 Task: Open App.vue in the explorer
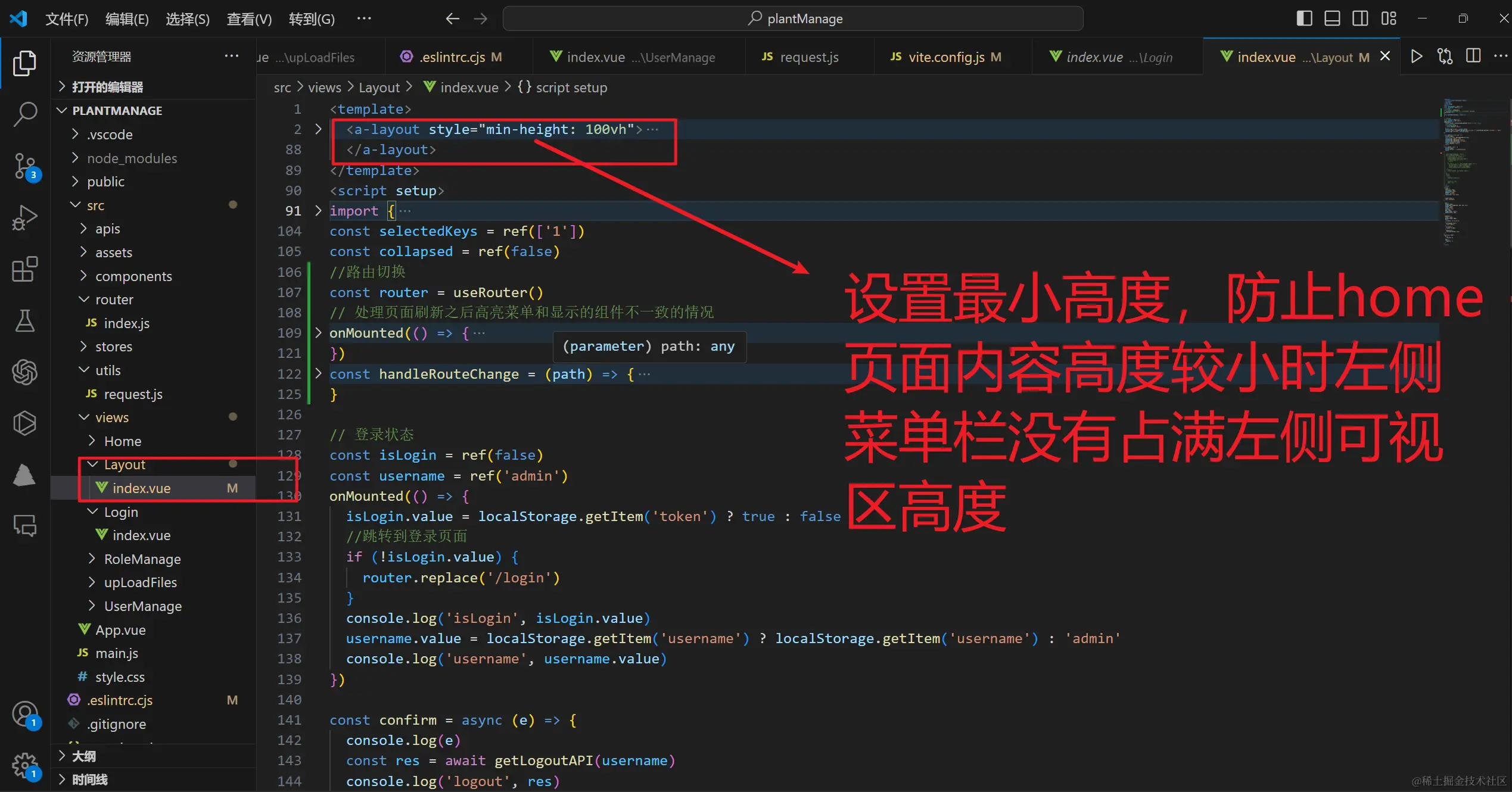(154, 630)
